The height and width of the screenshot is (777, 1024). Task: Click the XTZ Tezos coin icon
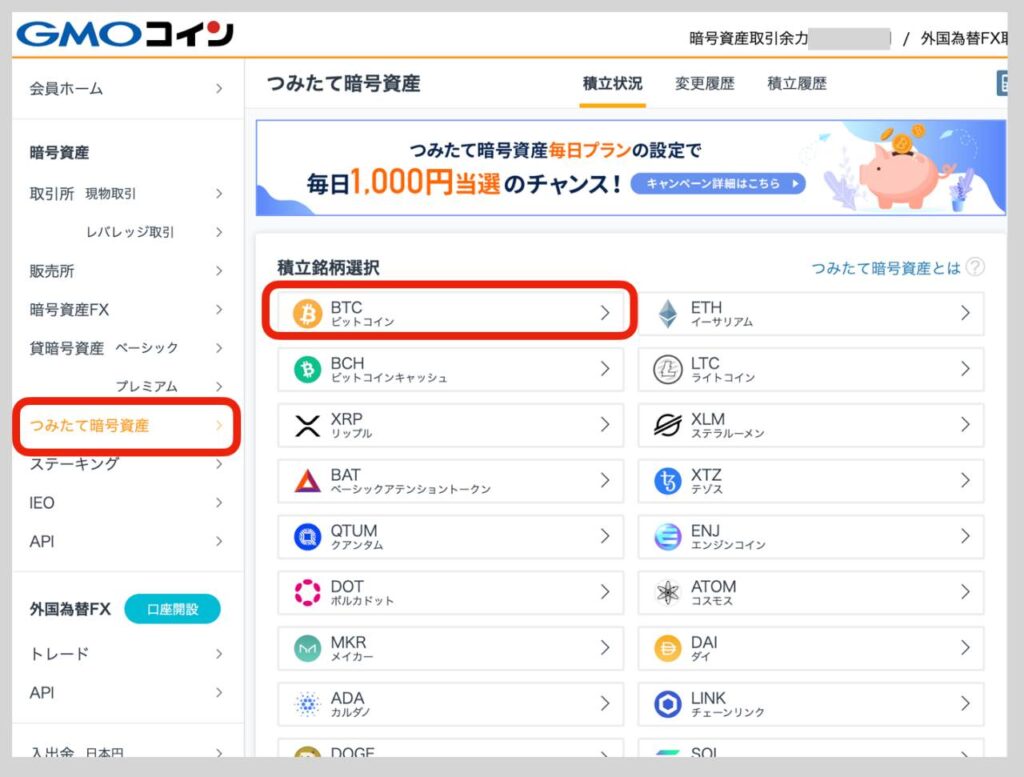tap(668, 480)
